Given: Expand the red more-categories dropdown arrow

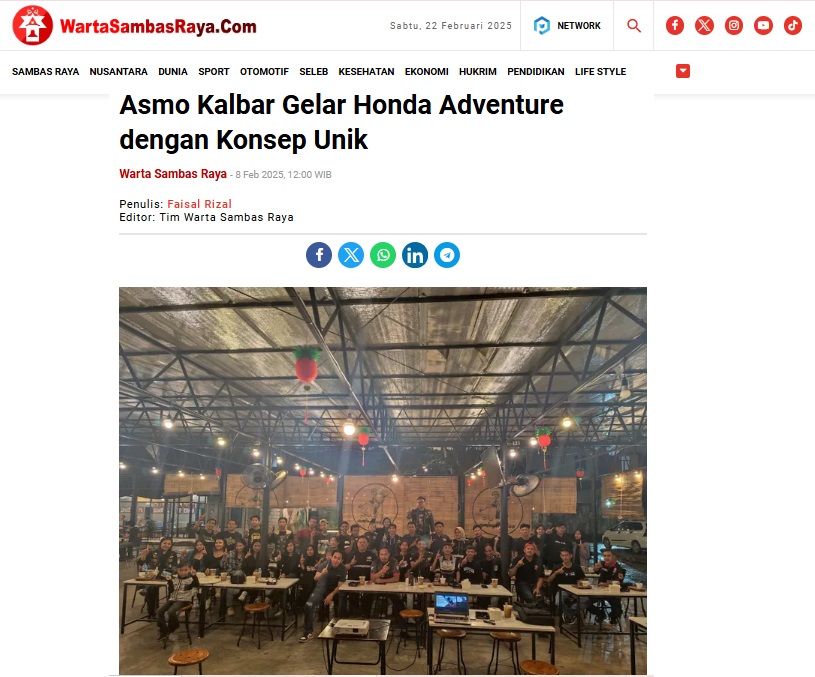Looking at the screenshot, I should click(x=683, y=71).
